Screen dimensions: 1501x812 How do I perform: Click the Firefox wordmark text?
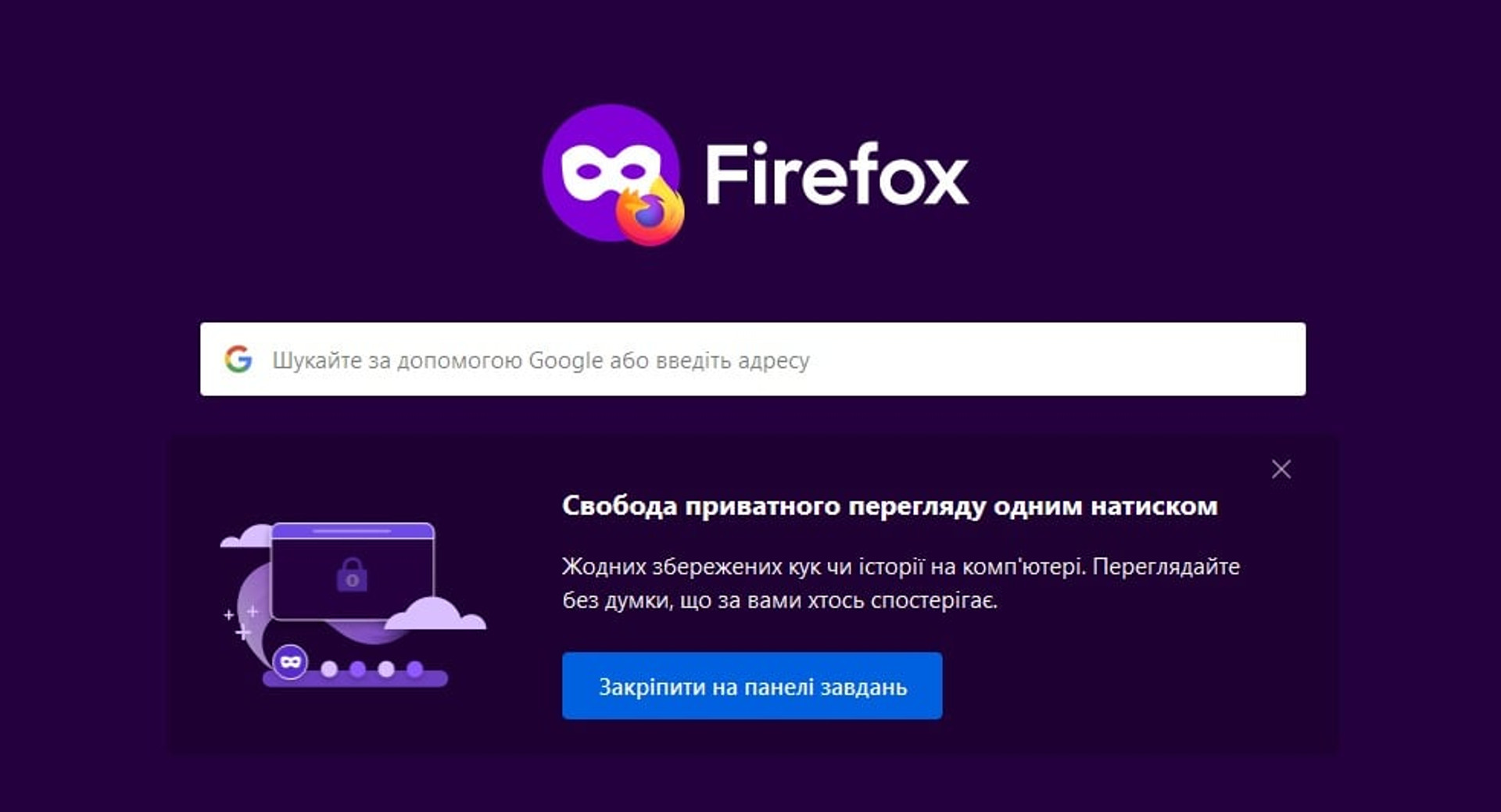[x=837, y=174]
